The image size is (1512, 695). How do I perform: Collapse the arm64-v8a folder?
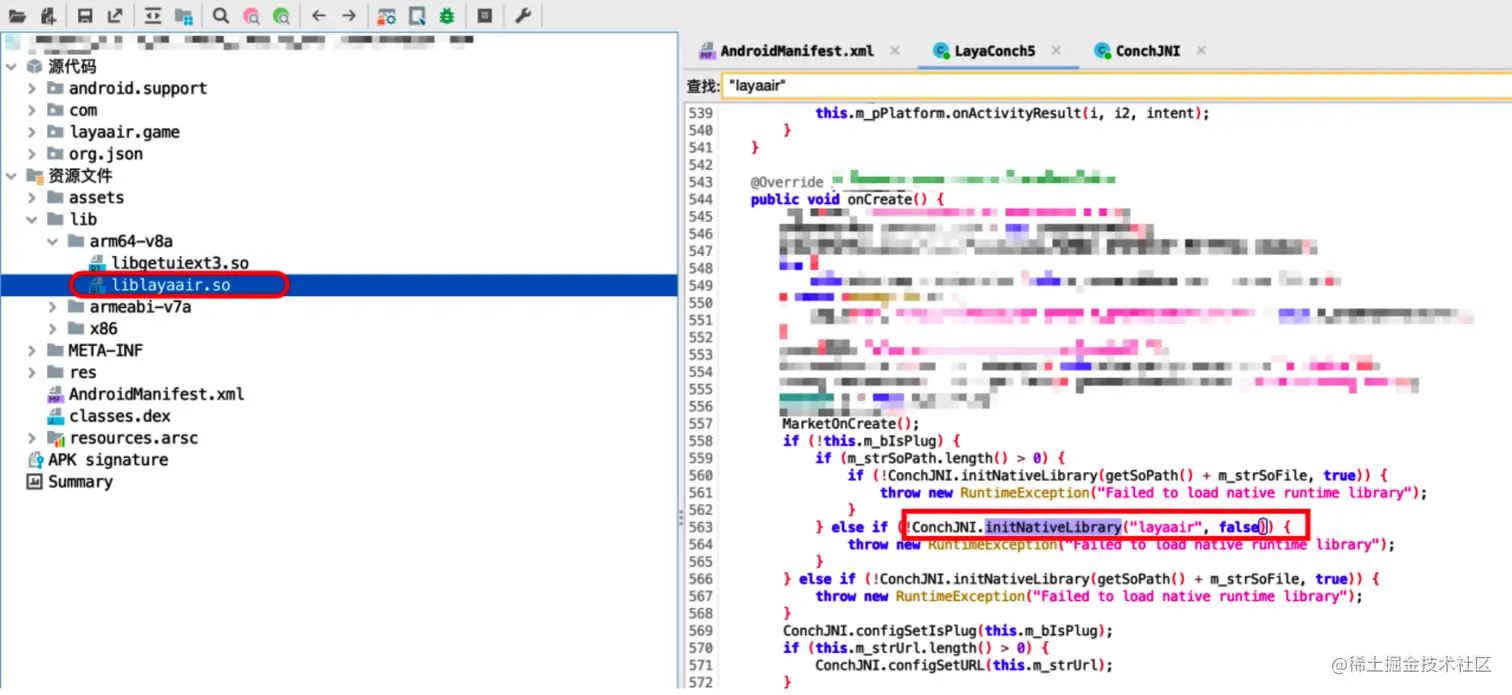53,241
